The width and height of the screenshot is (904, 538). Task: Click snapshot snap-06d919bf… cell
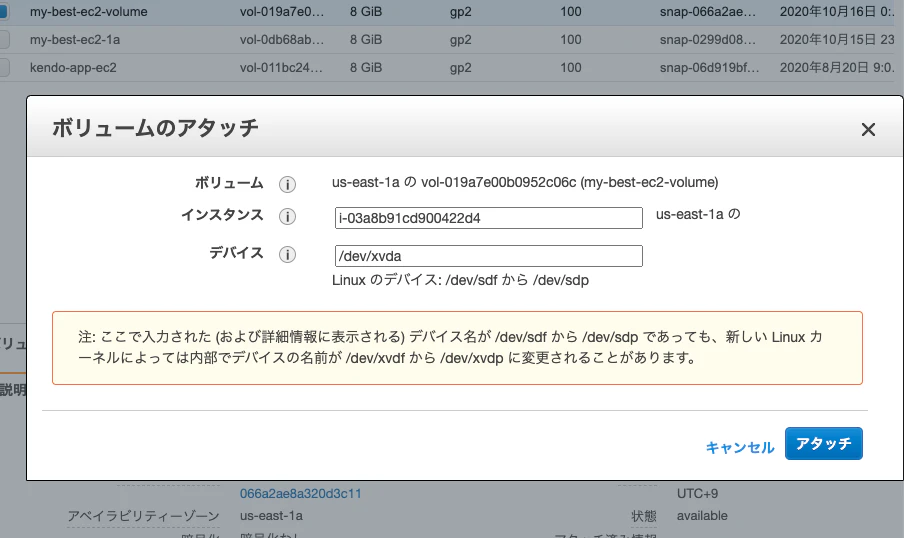point(710,67)
